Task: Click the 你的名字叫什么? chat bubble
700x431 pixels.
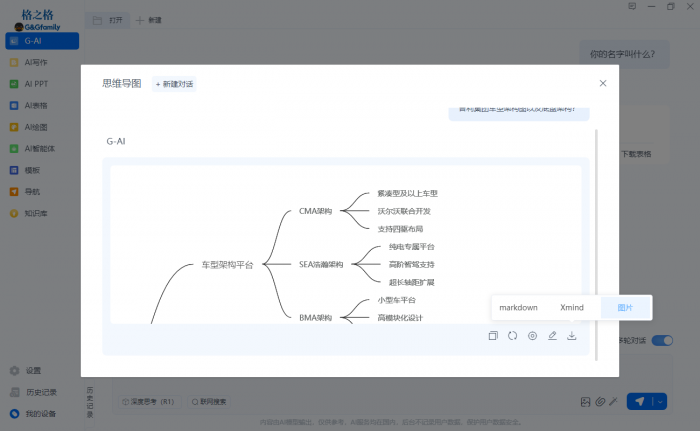Action: [x=624, y=54]
